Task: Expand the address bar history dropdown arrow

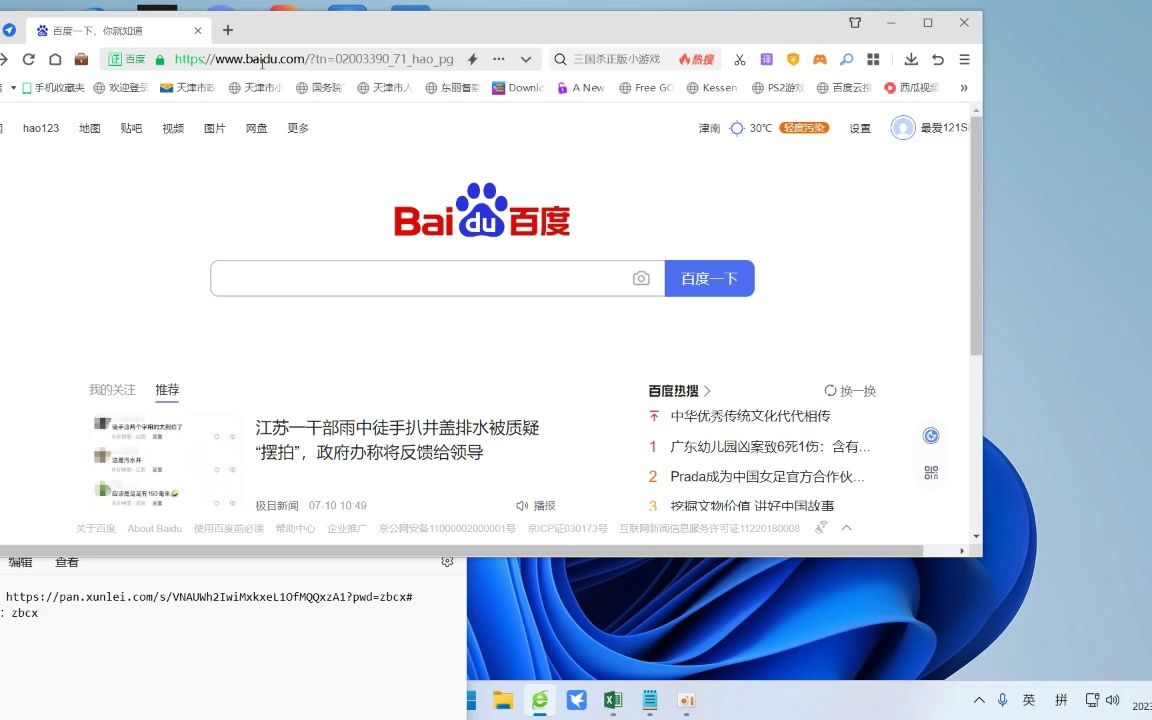Action: 526,60
